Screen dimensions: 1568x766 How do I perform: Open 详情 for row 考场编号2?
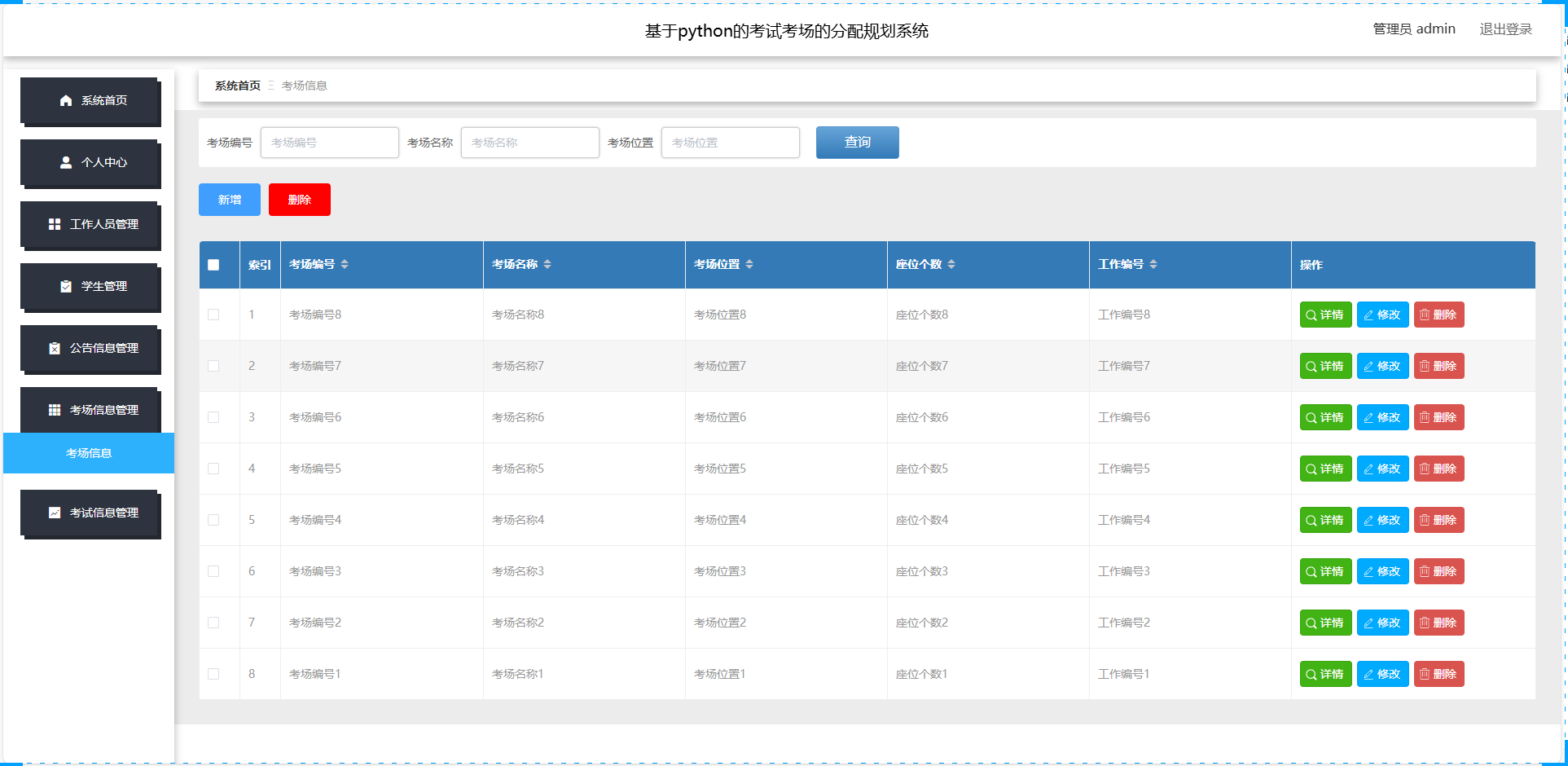coord(1325,623)
